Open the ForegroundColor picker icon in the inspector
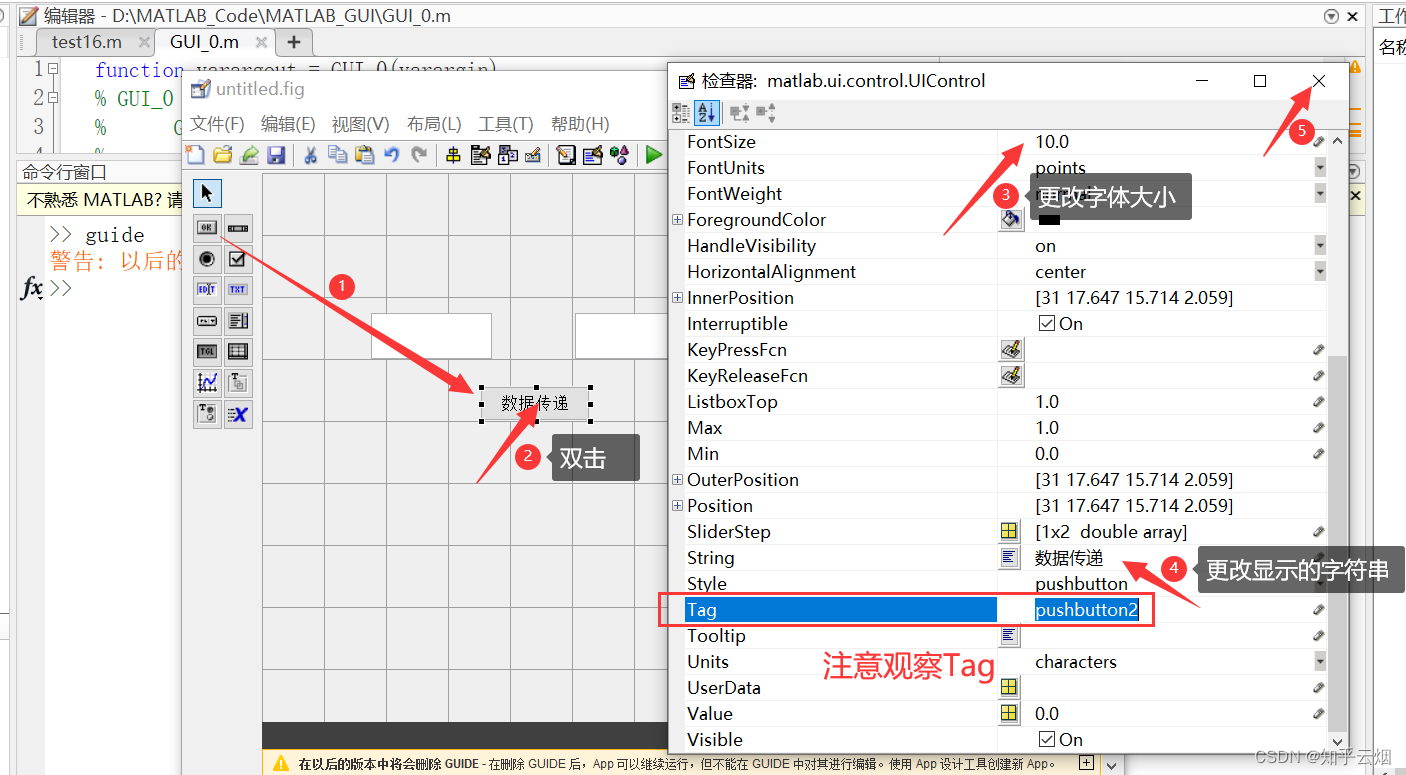Screen dimensions: 1406x775 (x=1011, y=219)
